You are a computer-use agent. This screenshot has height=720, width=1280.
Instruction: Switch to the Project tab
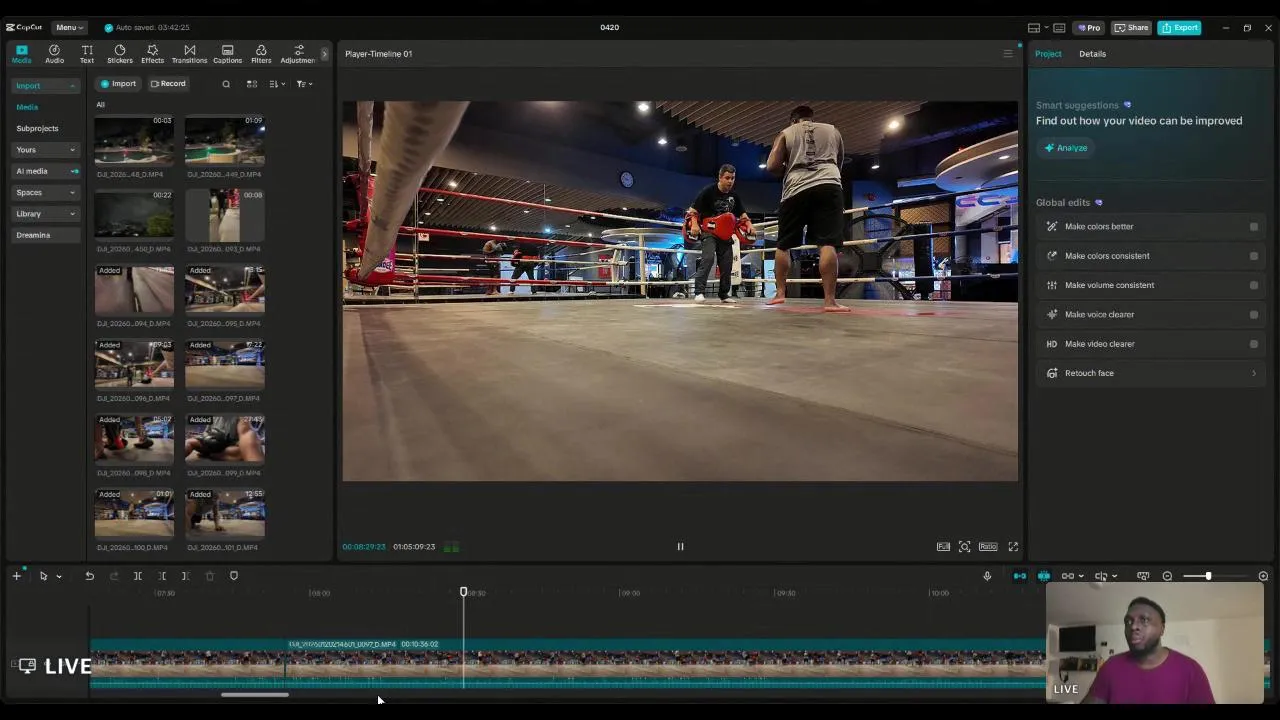1048,54
